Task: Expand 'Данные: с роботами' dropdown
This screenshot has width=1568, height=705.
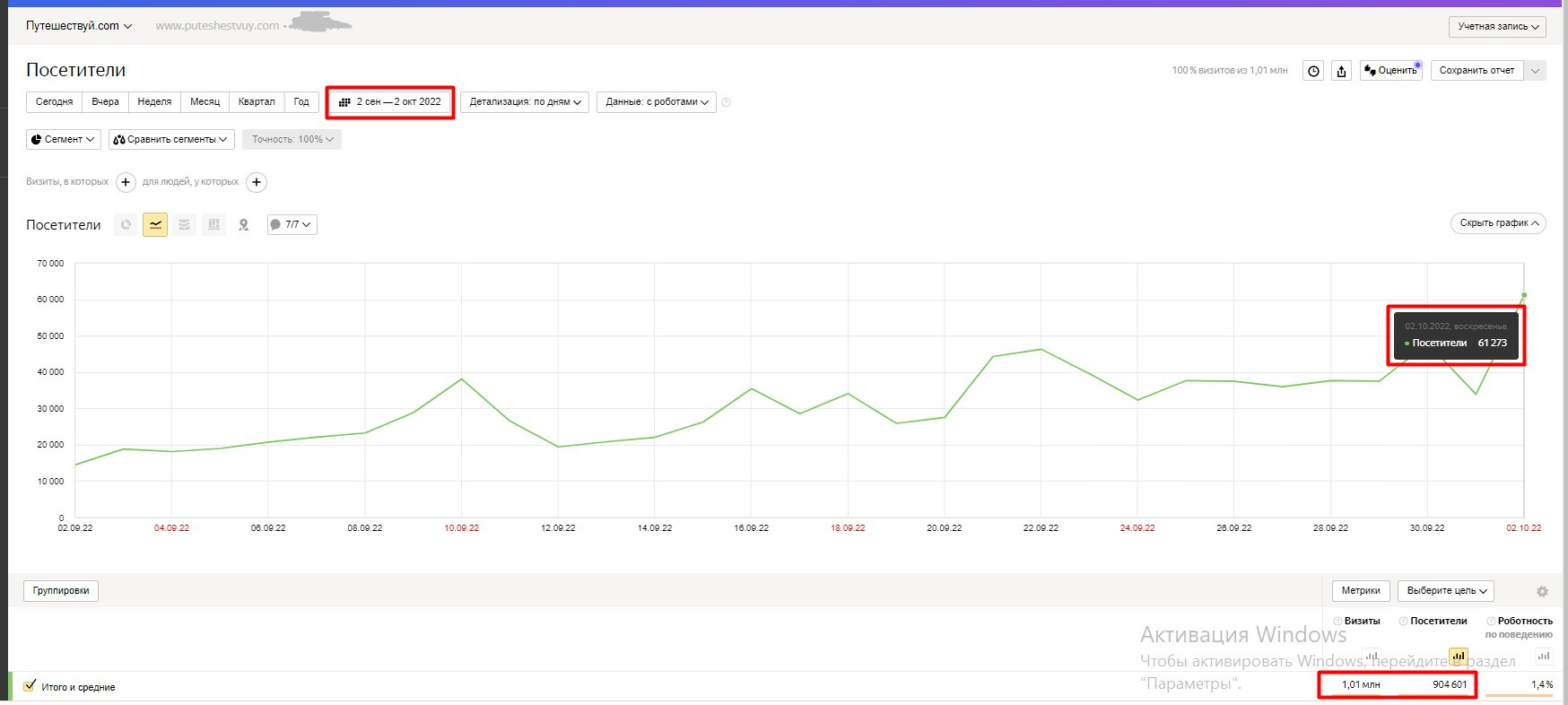Action: click(657, 102)
